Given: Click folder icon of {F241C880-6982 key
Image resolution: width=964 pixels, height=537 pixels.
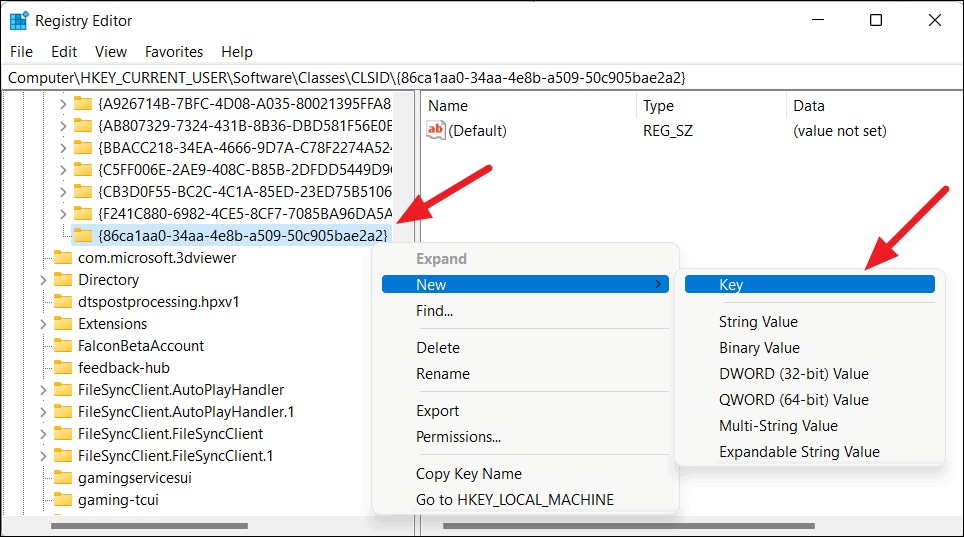Looking at the screenshot, I should click(x=83, y=213).
